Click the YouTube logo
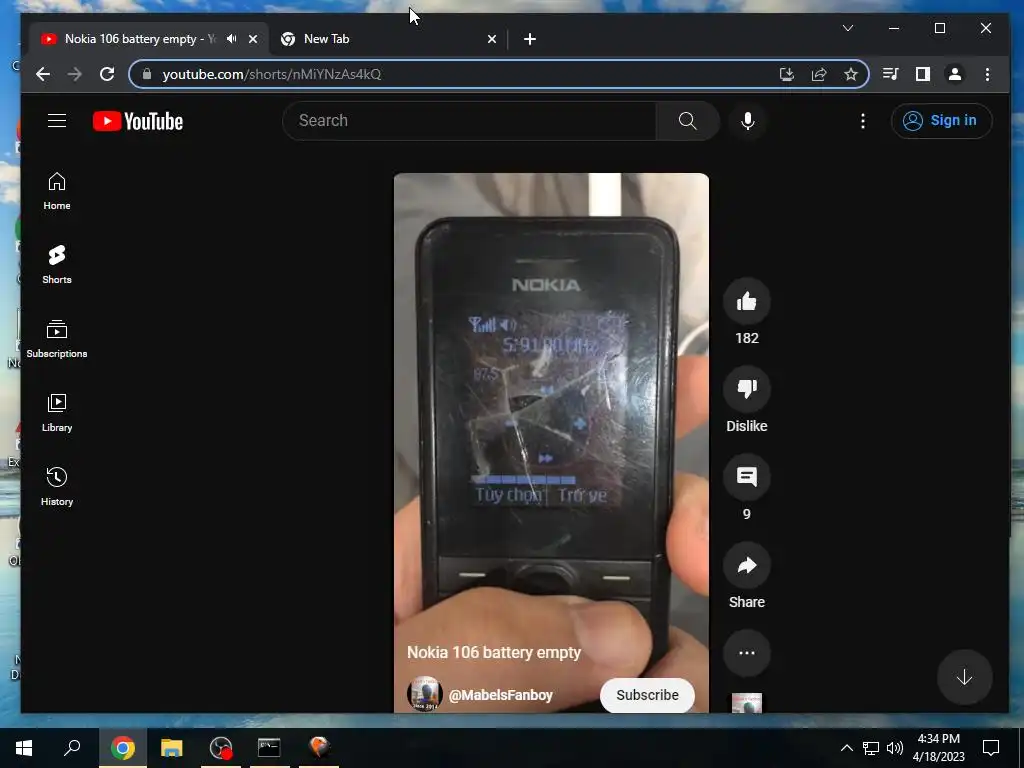Screen dimensions: 1024x768 point(138,121)
